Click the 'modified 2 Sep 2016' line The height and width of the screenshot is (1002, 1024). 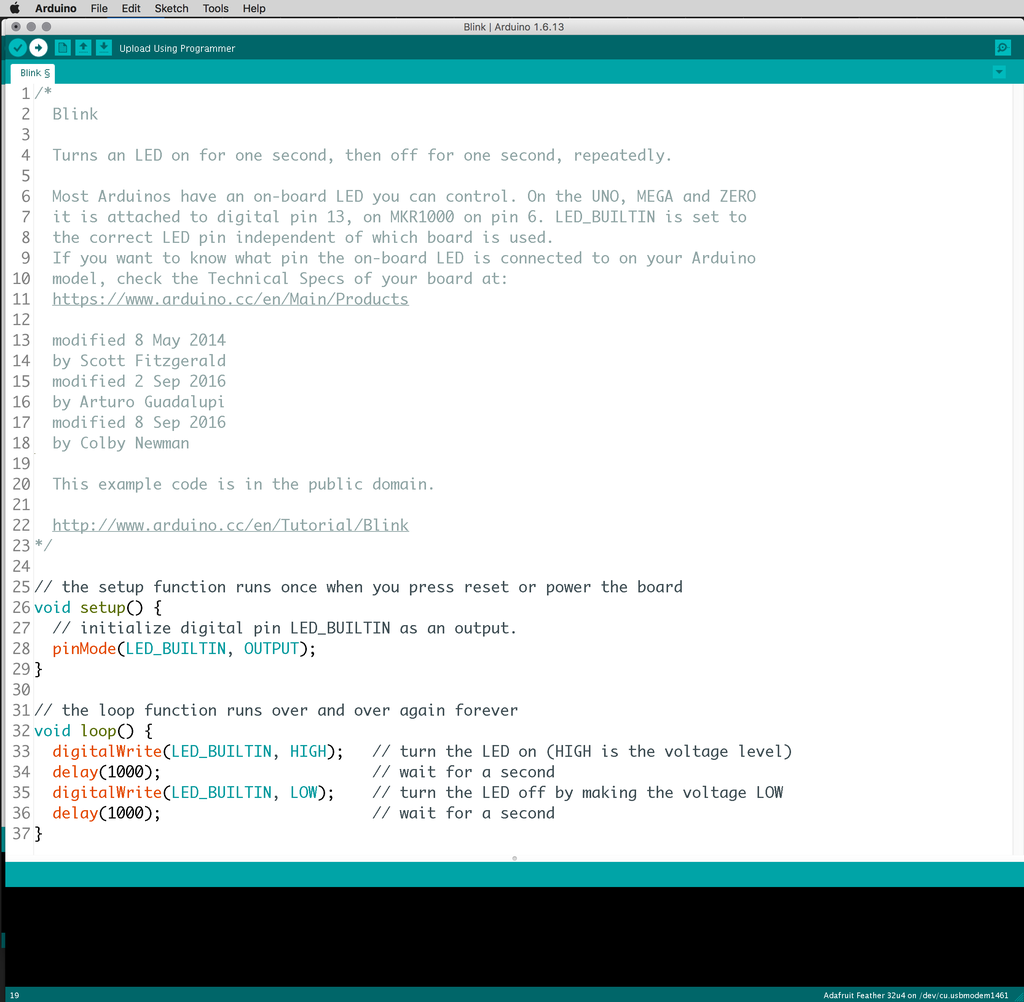139,381
